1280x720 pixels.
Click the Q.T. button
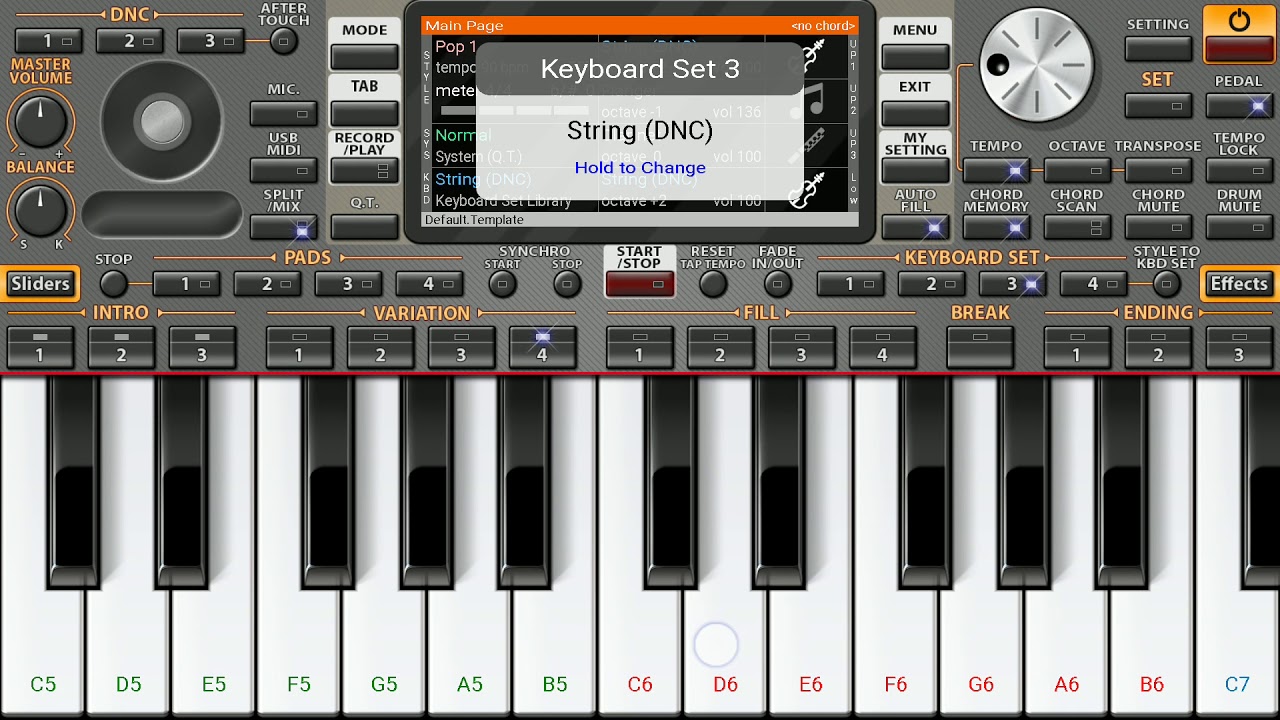364,228
